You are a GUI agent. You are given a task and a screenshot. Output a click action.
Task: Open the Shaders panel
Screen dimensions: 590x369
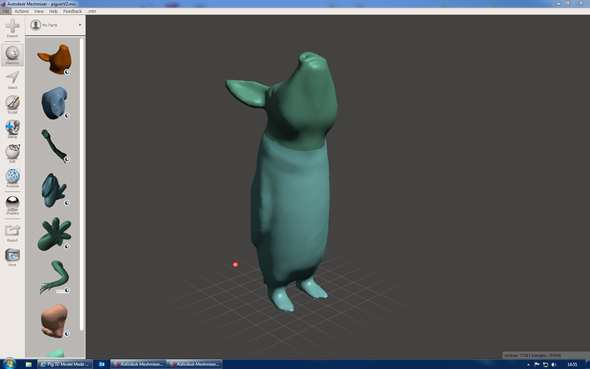(x=12, y=205)
